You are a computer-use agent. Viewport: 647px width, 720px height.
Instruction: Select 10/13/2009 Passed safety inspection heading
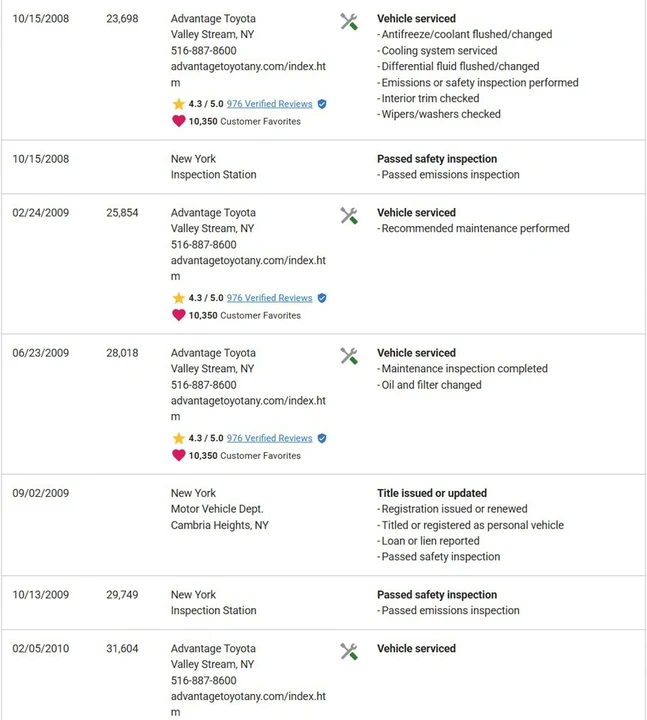(437, 595)
